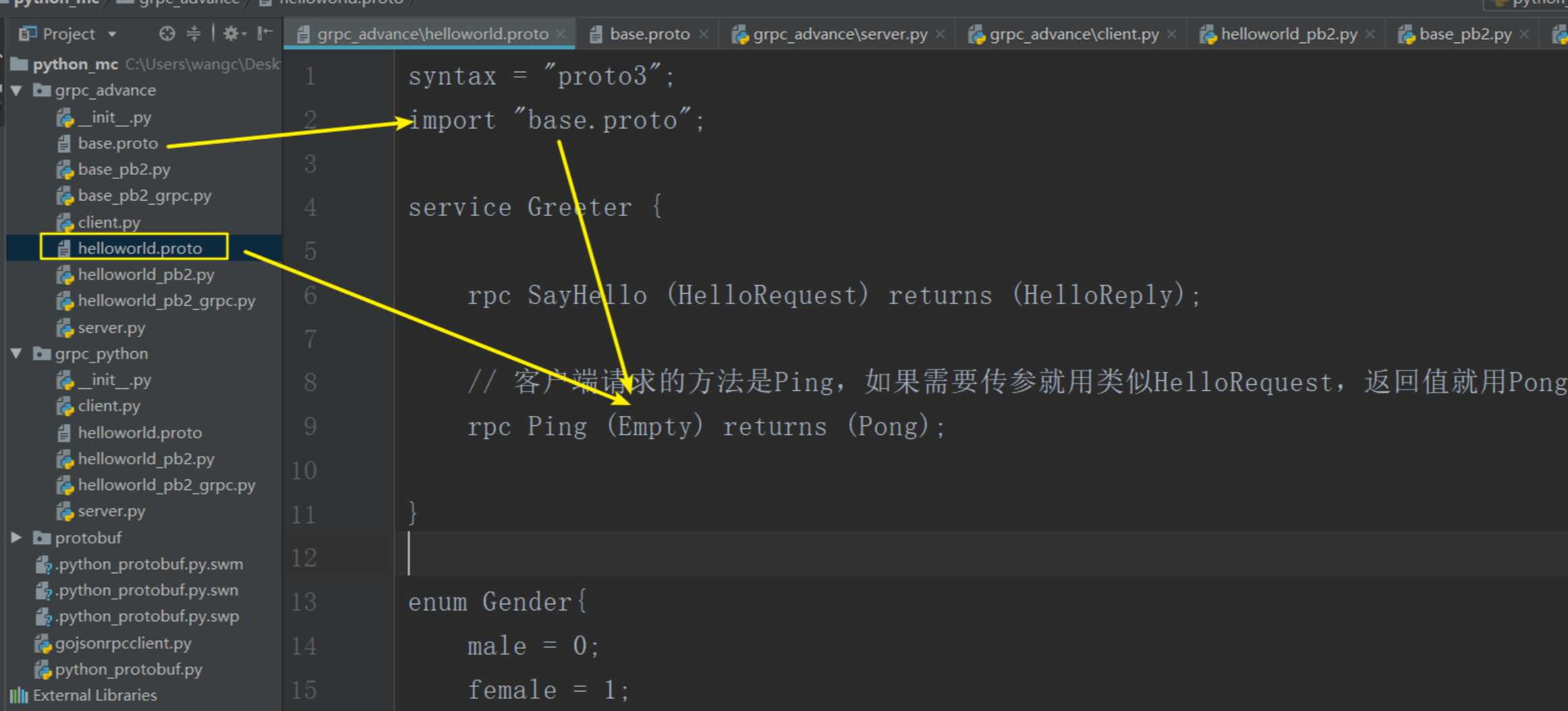
Task: Collapse the grpc_python folder
Action: point(17,353)
